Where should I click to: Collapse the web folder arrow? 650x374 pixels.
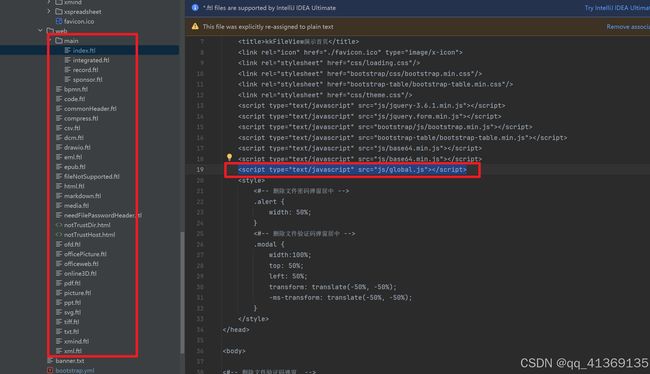(x=40, y=31)
